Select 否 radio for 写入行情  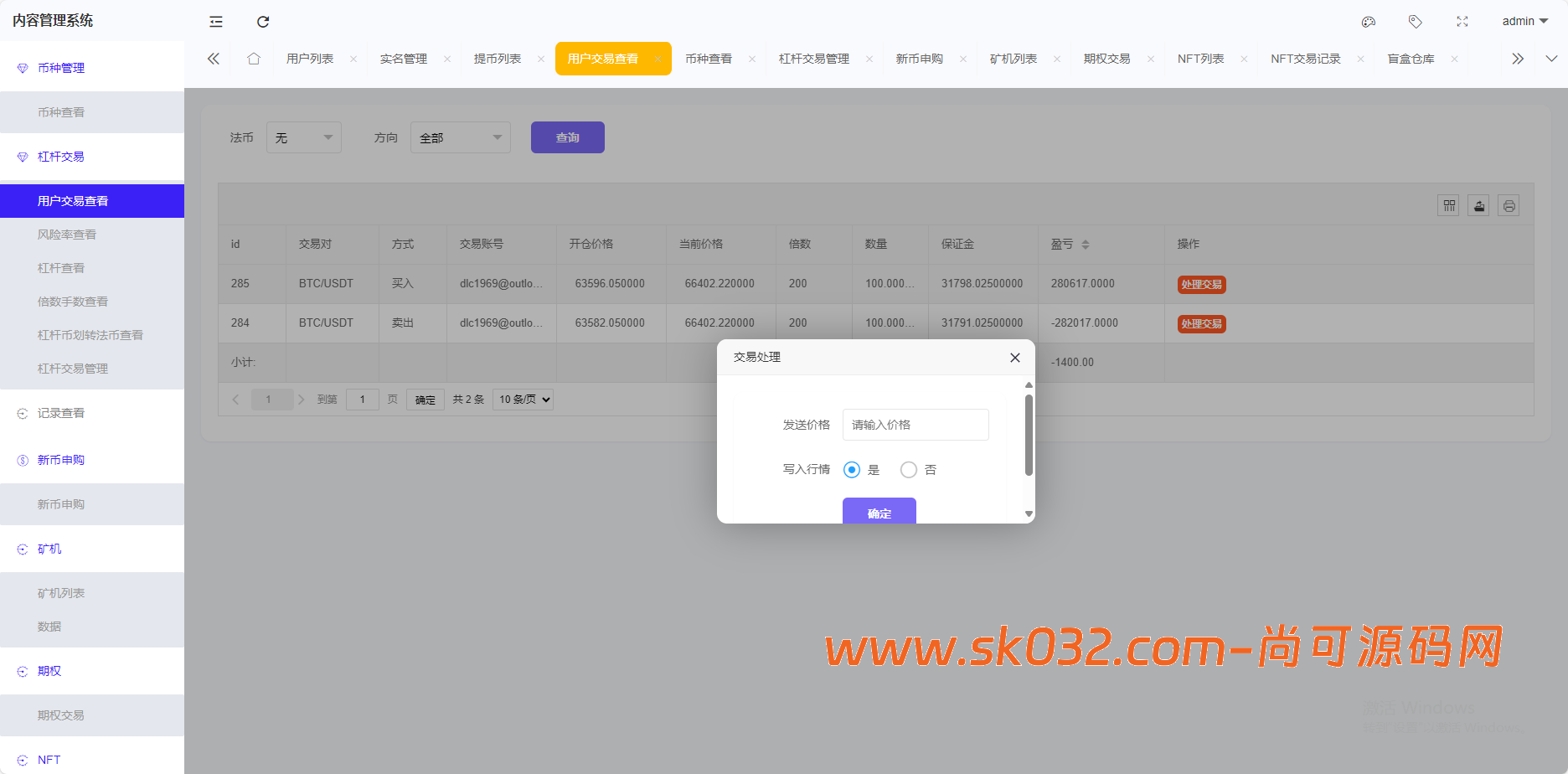[x=908, y=470]
